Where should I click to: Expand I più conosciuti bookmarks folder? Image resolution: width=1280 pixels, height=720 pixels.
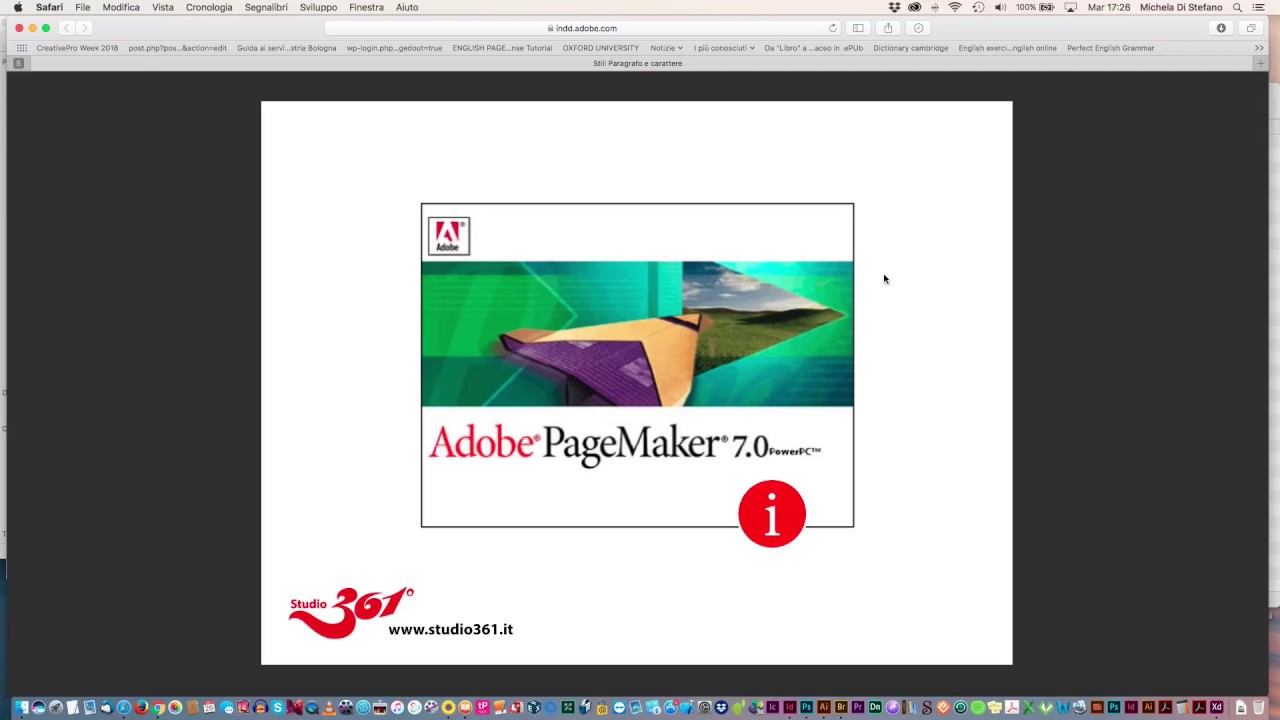point(724,48)
